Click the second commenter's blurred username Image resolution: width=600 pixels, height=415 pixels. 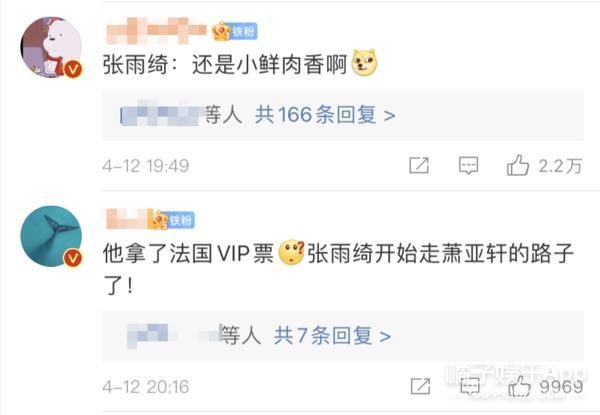tap(129, 219)
